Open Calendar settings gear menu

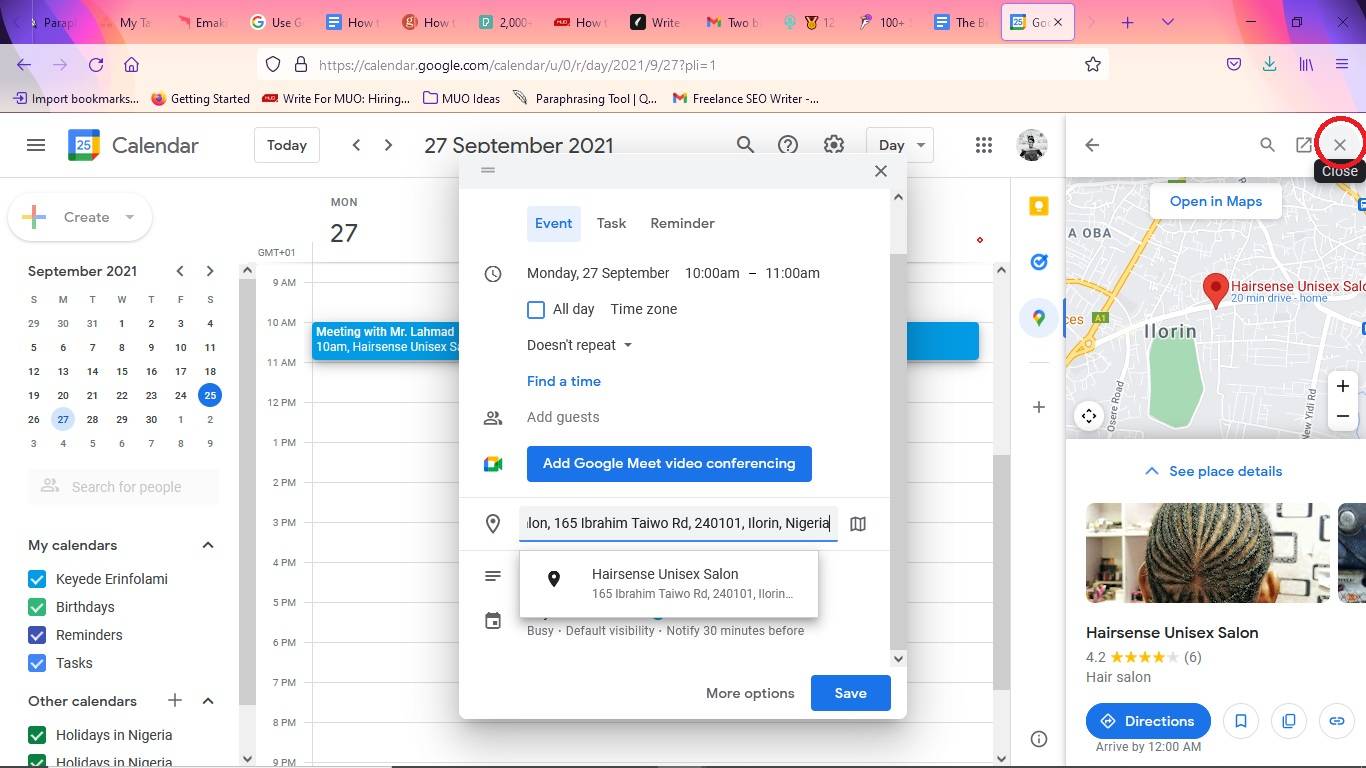tap(833, 145)
